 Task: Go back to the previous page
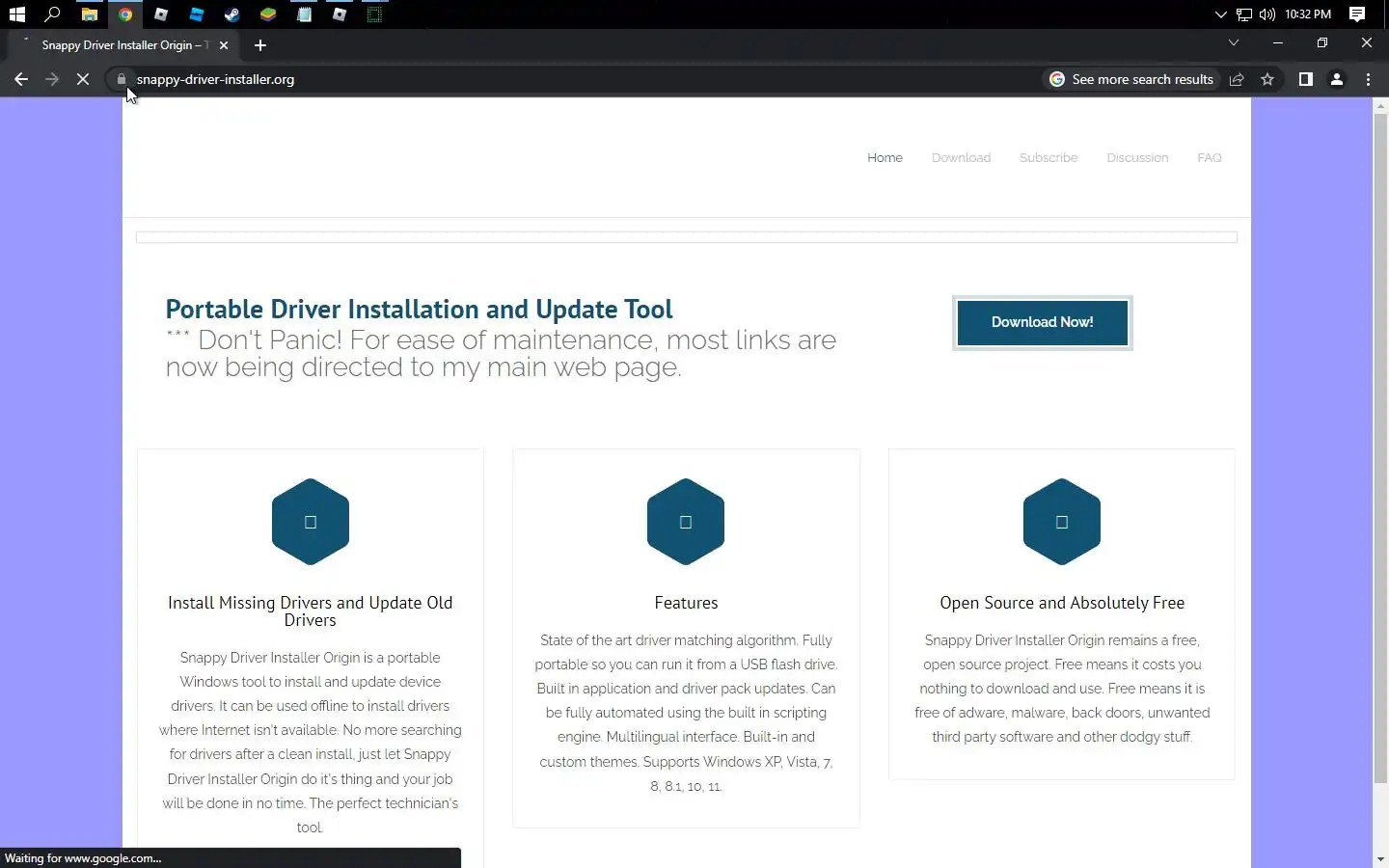(21, 79)
